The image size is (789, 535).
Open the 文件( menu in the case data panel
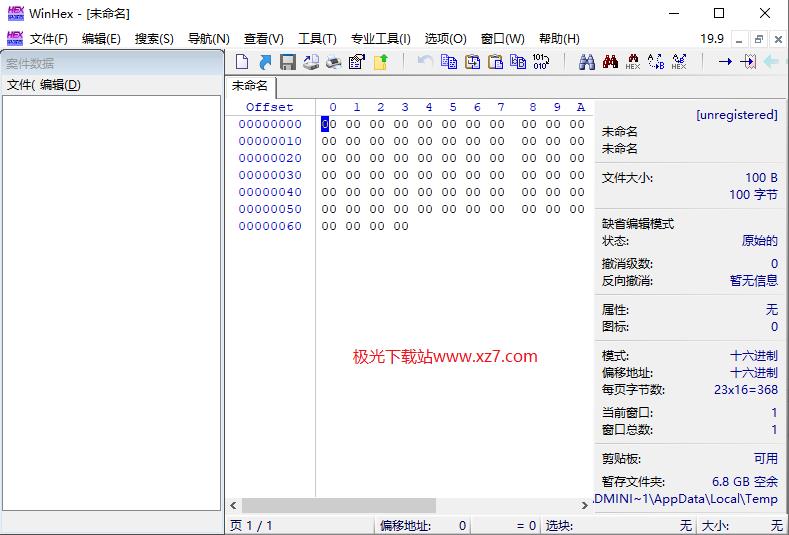click(x=21, y=85)
